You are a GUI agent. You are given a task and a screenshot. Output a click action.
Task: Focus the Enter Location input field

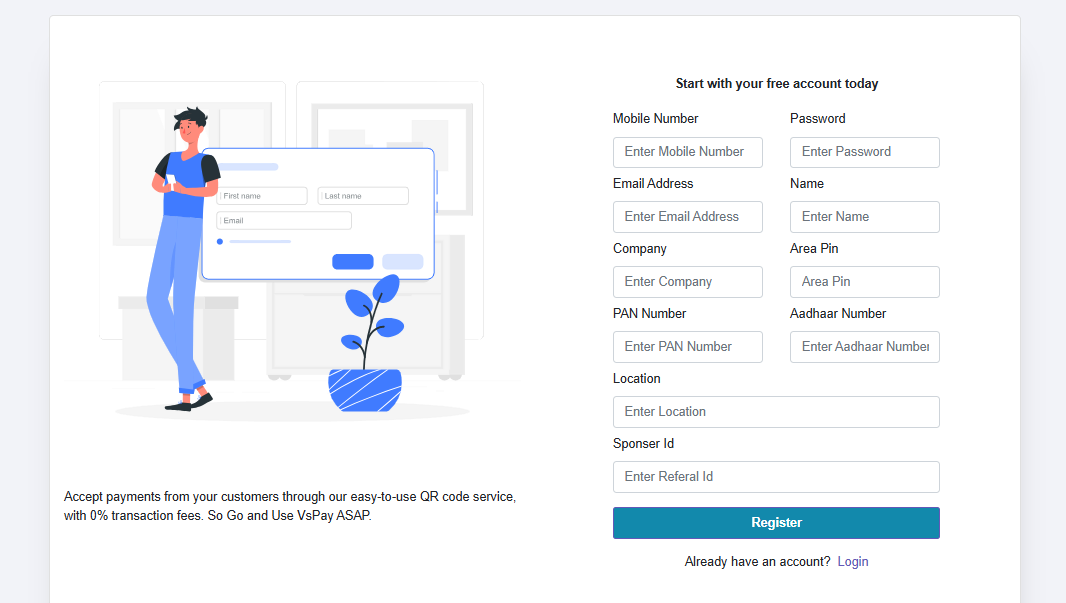pos(776,412)
